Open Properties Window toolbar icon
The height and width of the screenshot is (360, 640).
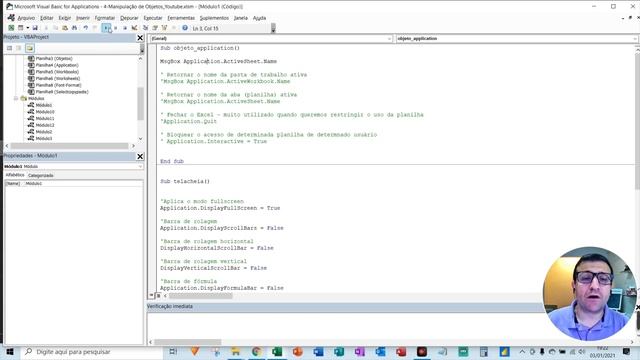coord(155,28)
